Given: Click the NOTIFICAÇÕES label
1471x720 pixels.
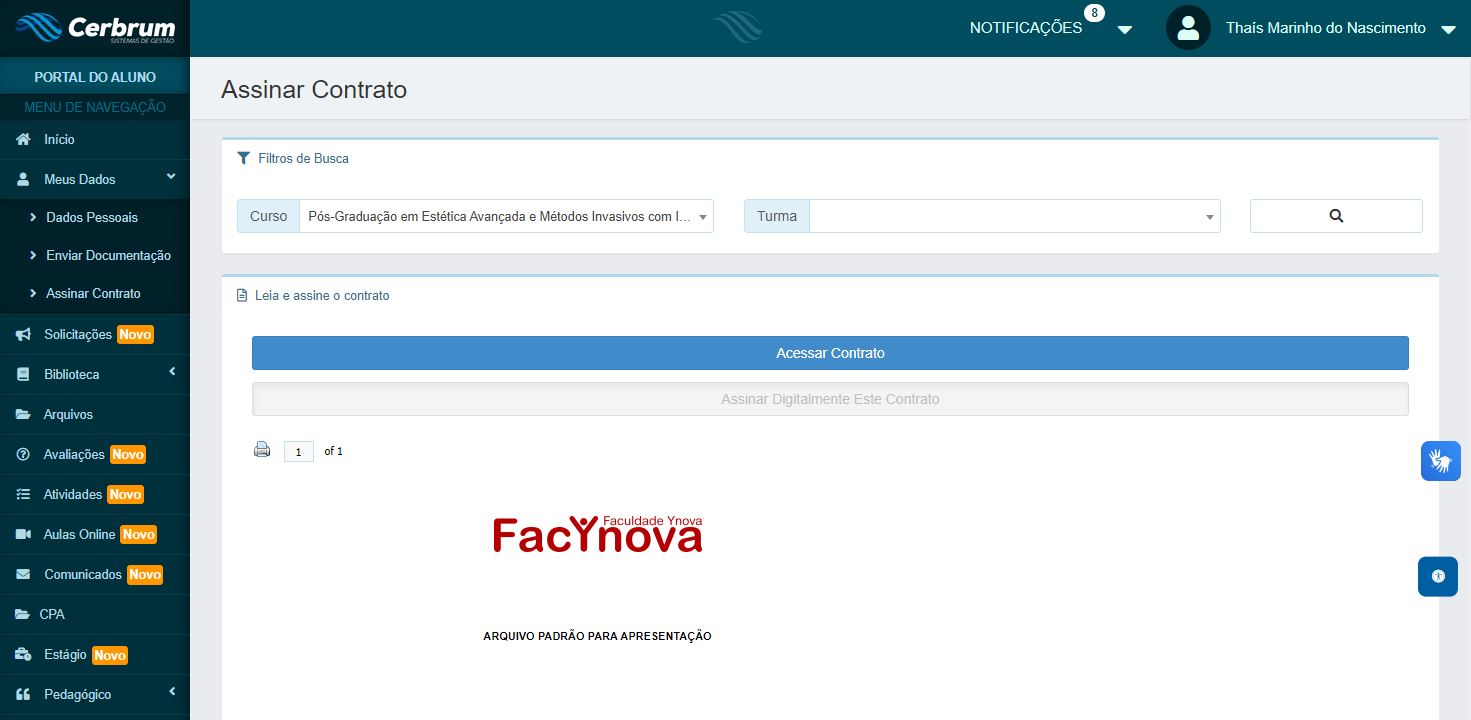Looking at the screenshot, I should click(1026, 28).
